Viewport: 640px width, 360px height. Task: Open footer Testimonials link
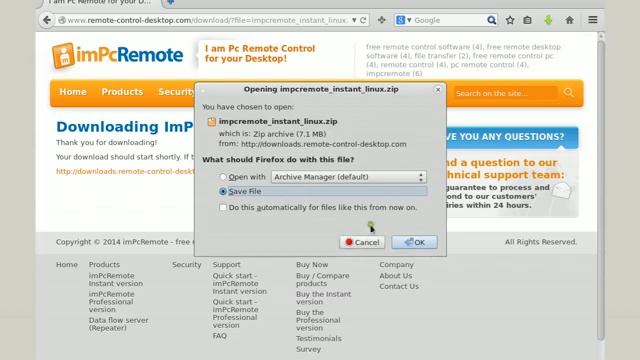319,338
